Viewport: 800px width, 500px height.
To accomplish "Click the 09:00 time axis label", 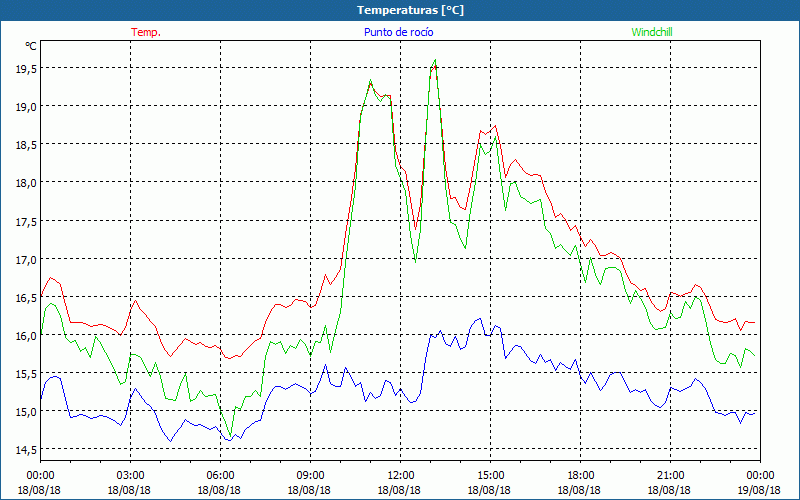I will 310,476.
